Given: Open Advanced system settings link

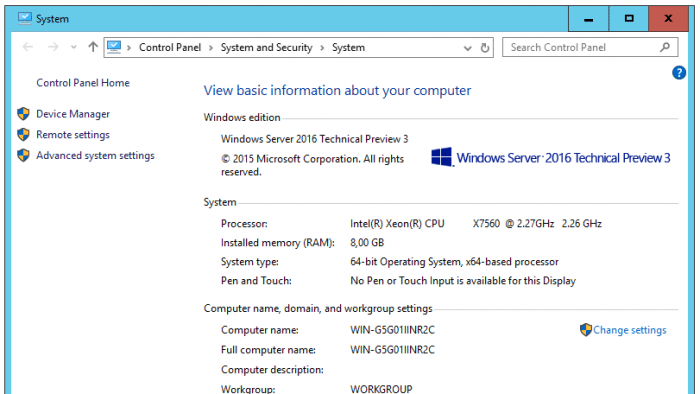Looking at the screenshot, I should pyautogui.click(x=95, y=155).
